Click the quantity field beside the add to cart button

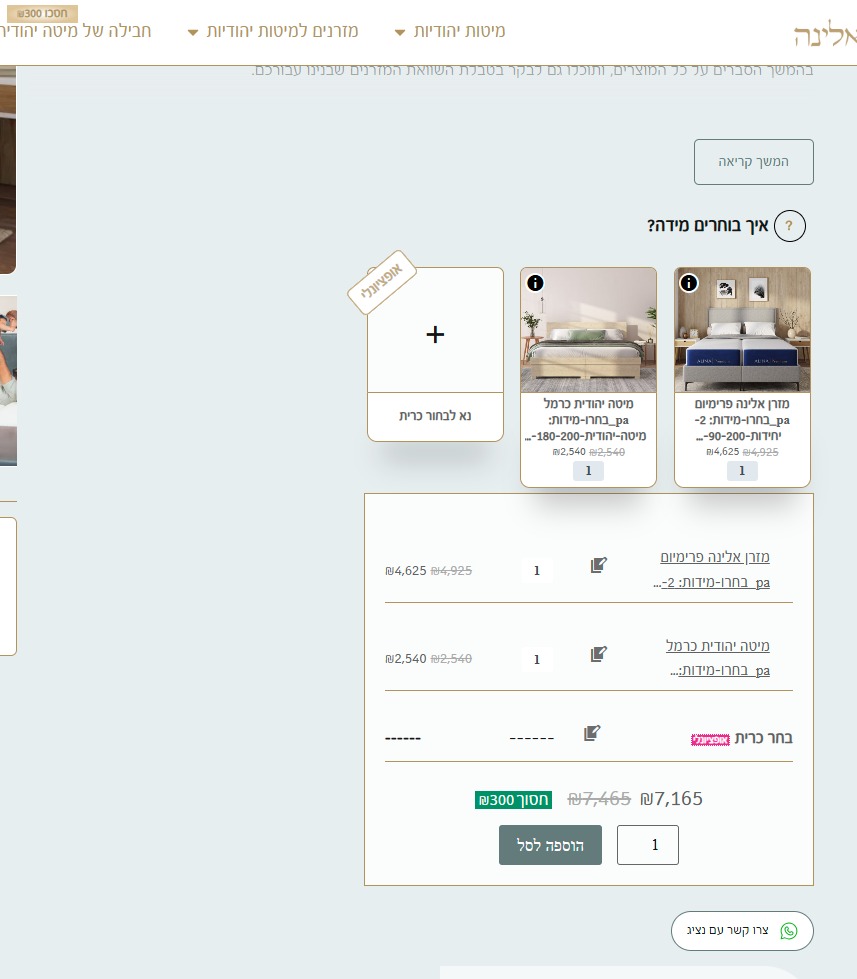pyautogui.click(x=648, y=845)
